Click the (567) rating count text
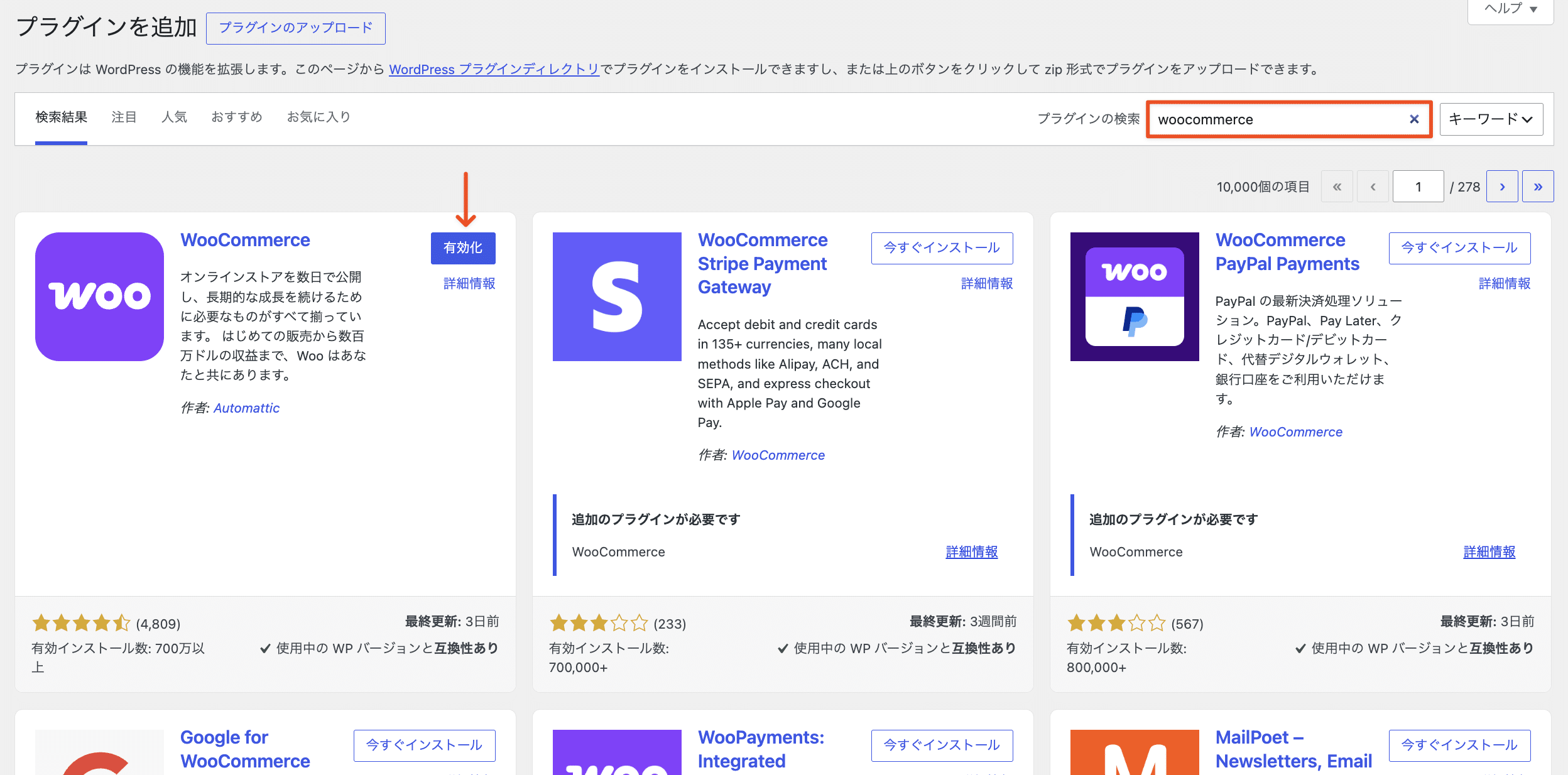 [x=1187, y=624]
